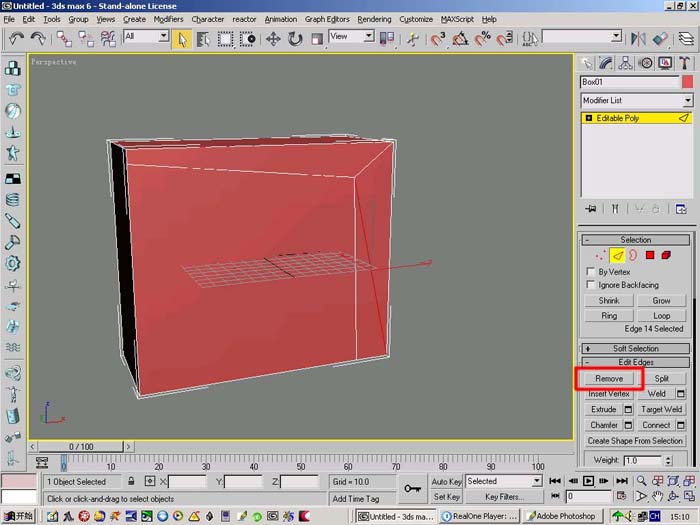
Task: Open the Graph Editors menu
Action: point(327,19)
